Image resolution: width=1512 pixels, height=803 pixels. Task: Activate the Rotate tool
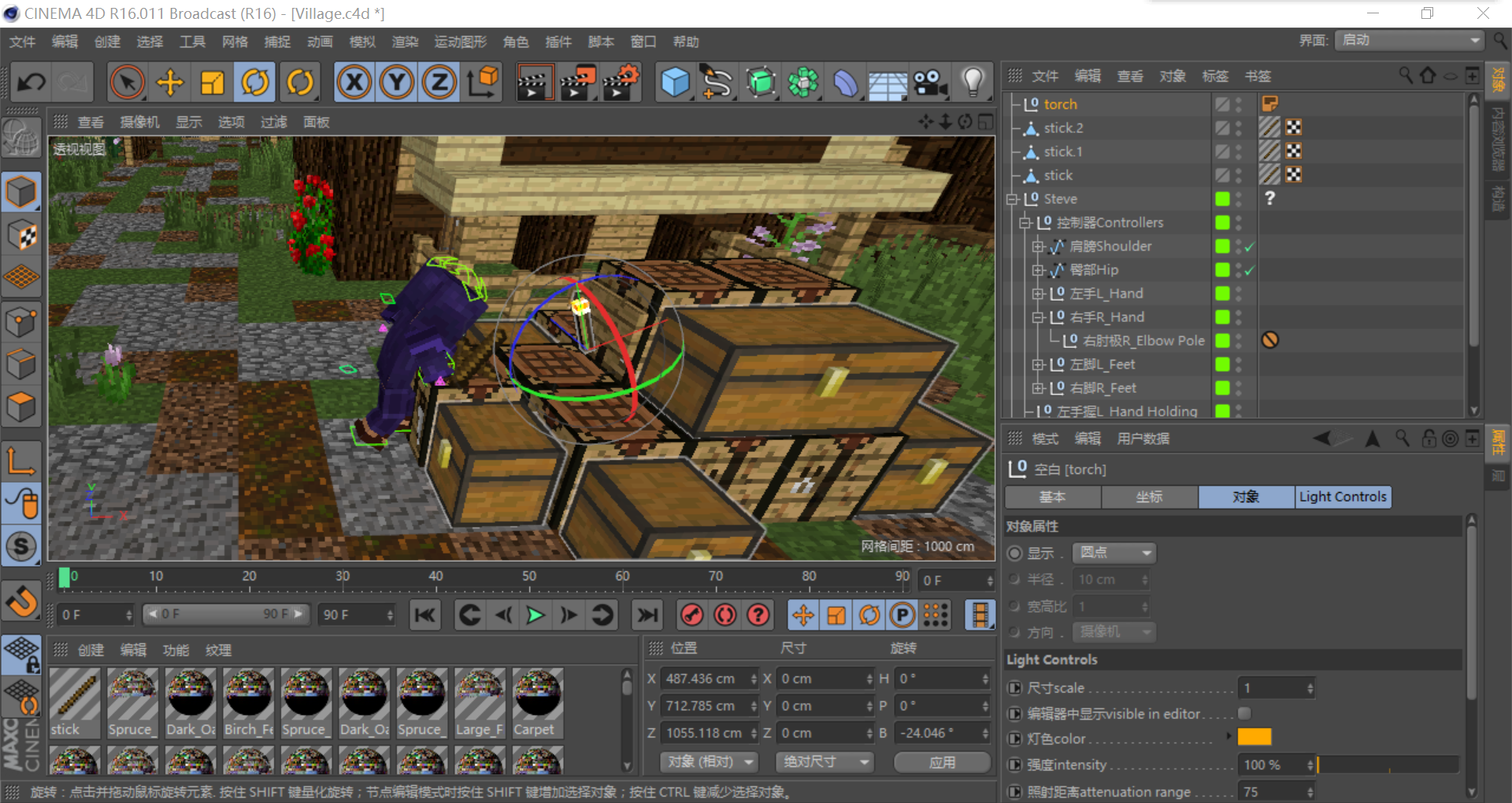coord(255,82)
